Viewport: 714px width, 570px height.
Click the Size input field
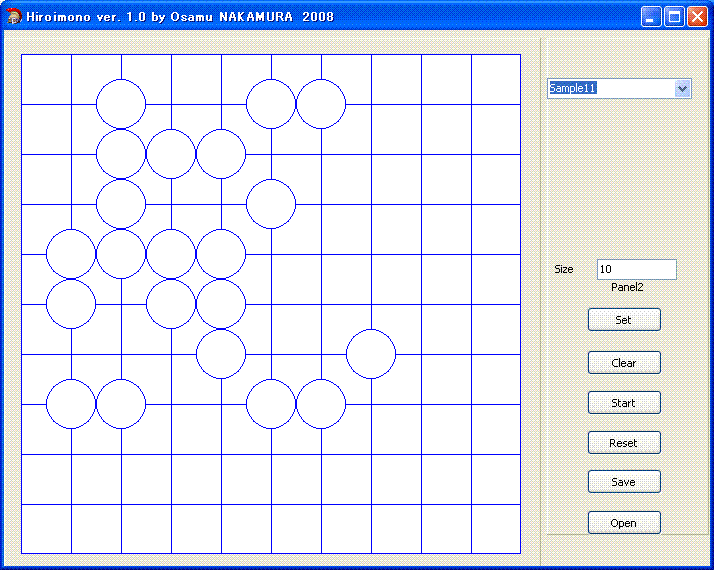(x=637, y=270)
